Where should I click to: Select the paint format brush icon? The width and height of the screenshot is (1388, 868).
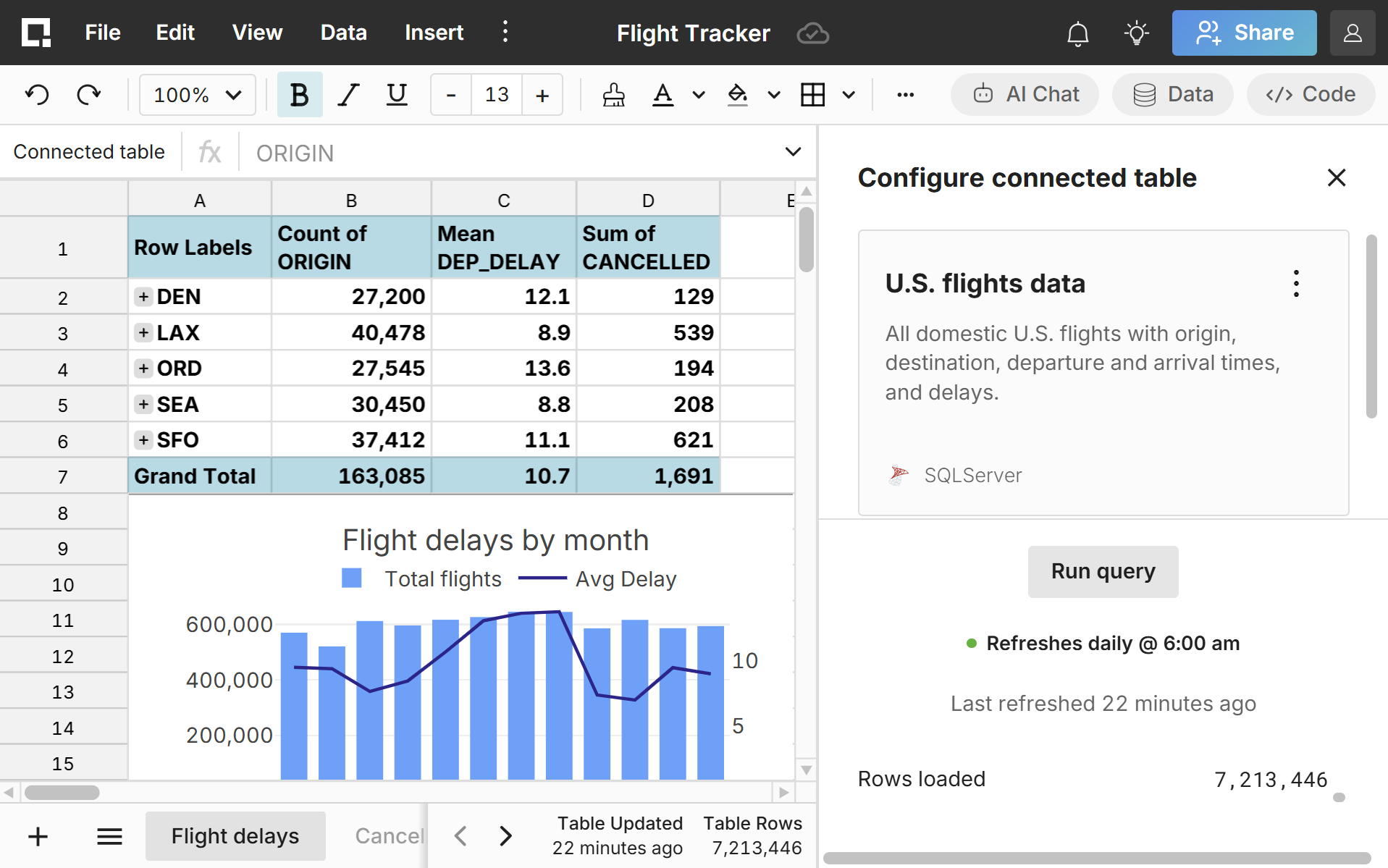[613, 95]
